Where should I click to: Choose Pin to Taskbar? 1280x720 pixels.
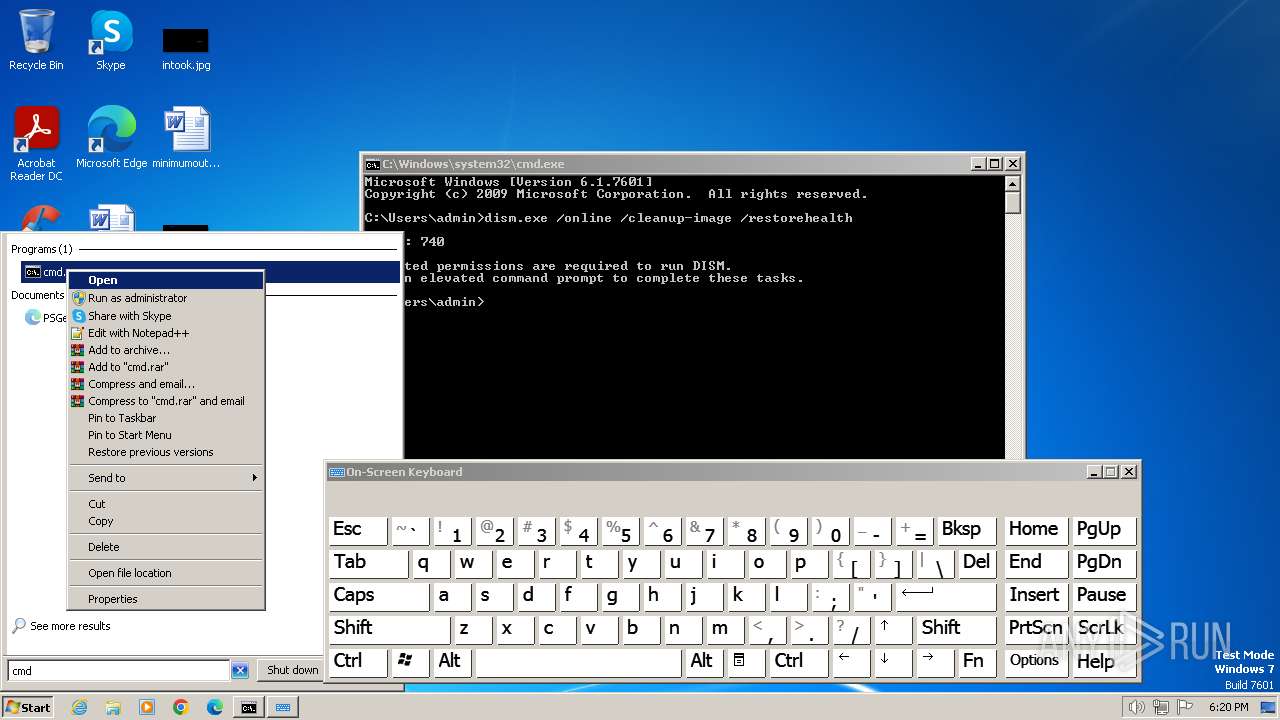[165, 417]
